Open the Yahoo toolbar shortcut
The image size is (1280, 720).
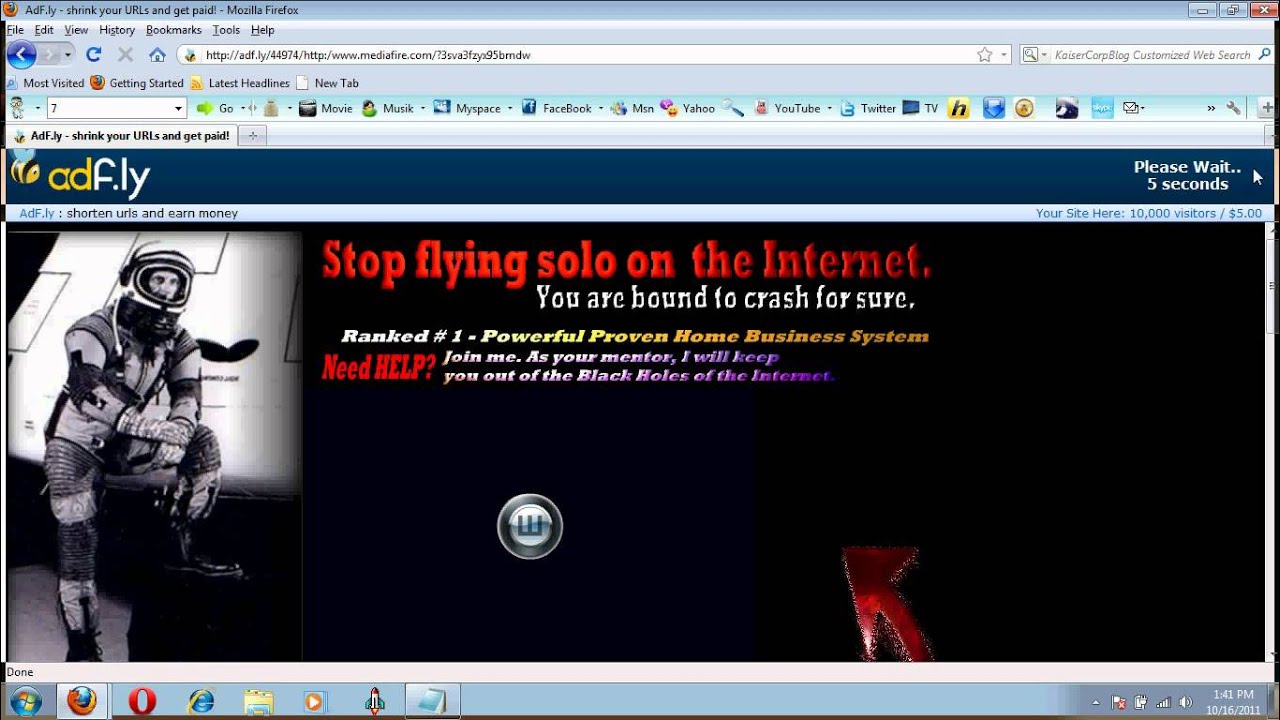[687, 108]
